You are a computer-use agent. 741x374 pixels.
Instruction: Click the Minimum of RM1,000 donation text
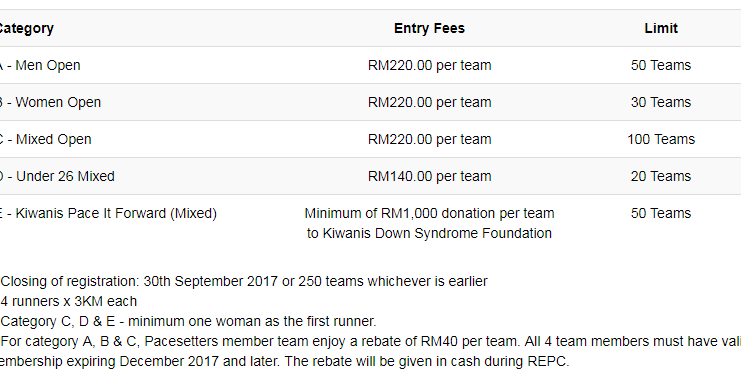coord(429,213)
